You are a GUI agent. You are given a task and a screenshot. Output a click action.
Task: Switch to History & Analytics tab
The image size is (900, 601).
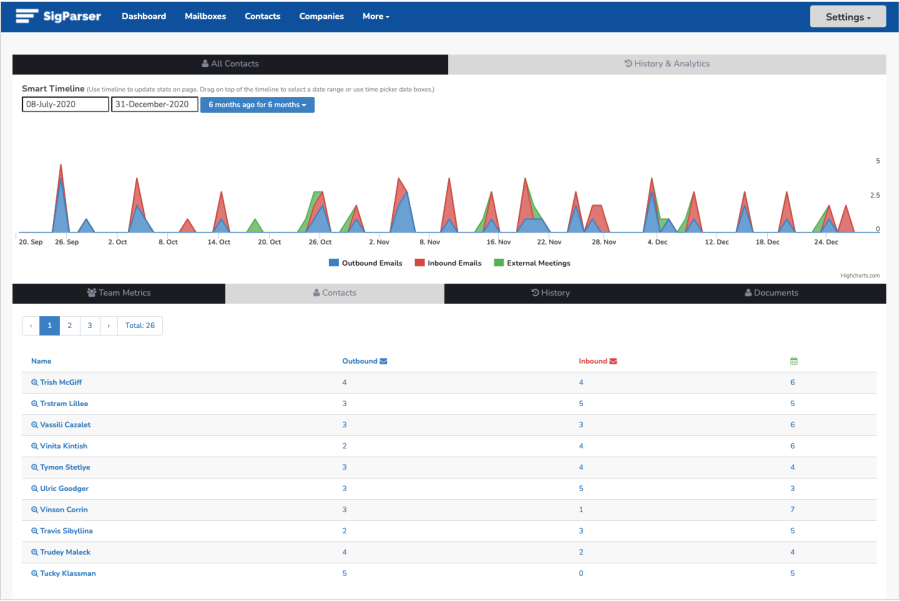667,64
